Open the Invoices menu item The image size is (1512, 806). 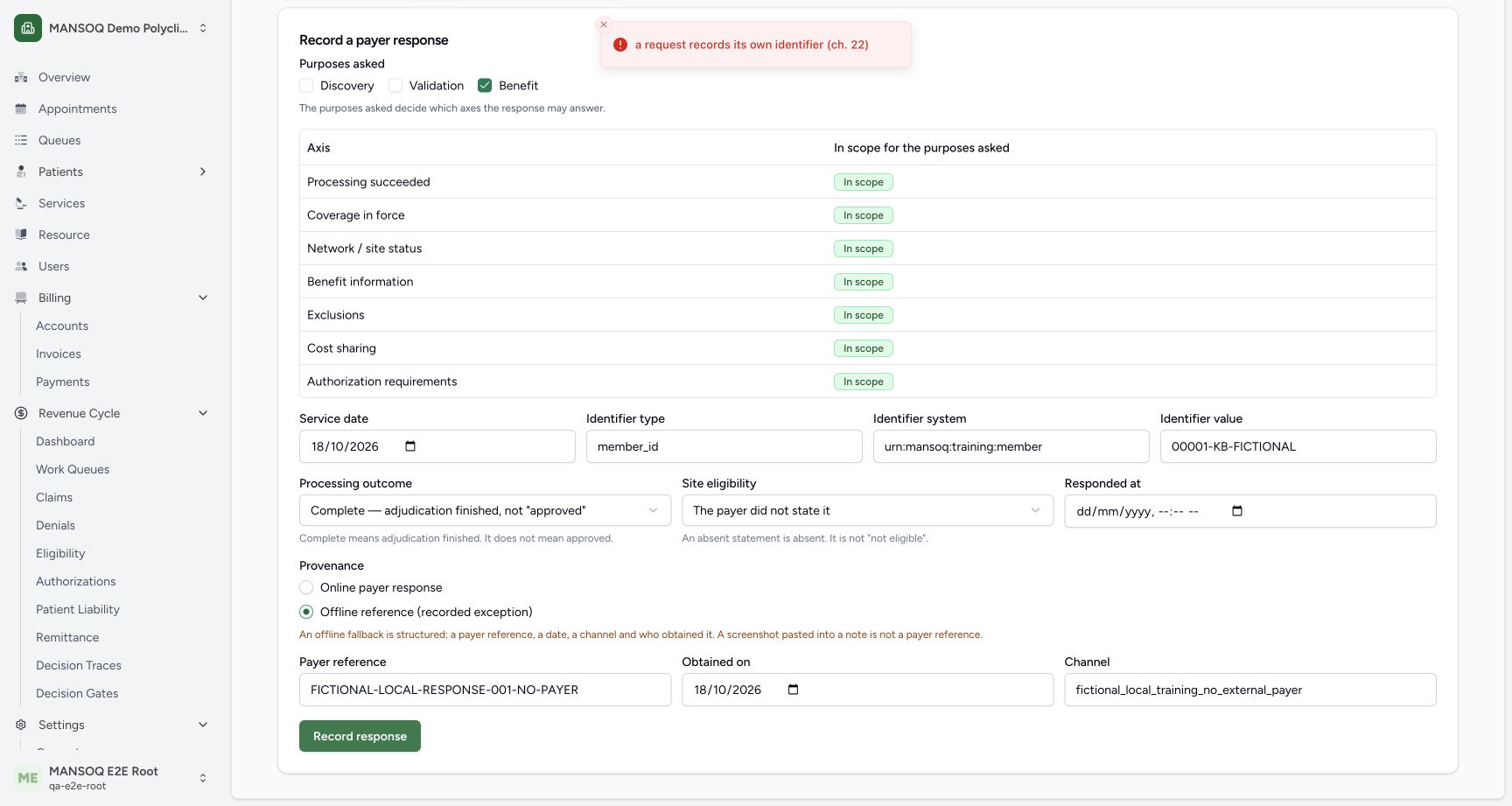(59, 354)
